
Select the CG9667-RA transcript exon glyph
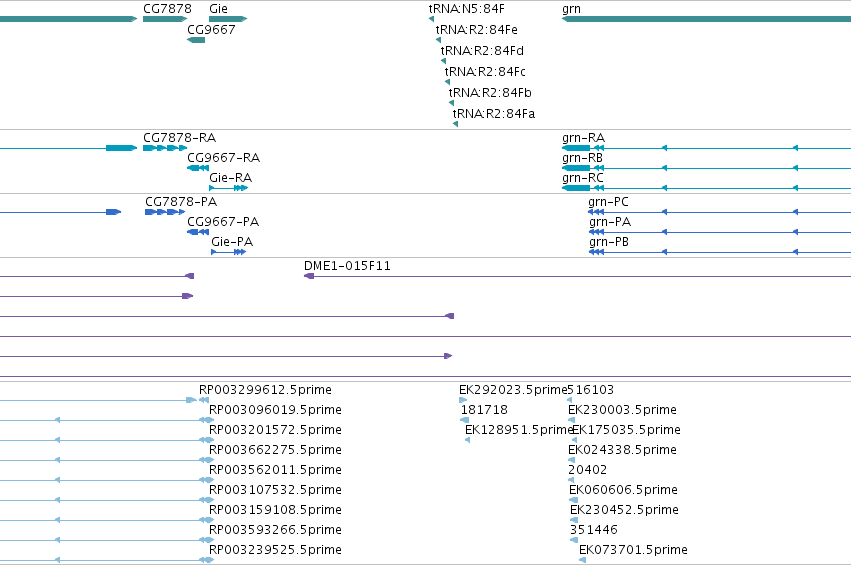tap(198, 168)
